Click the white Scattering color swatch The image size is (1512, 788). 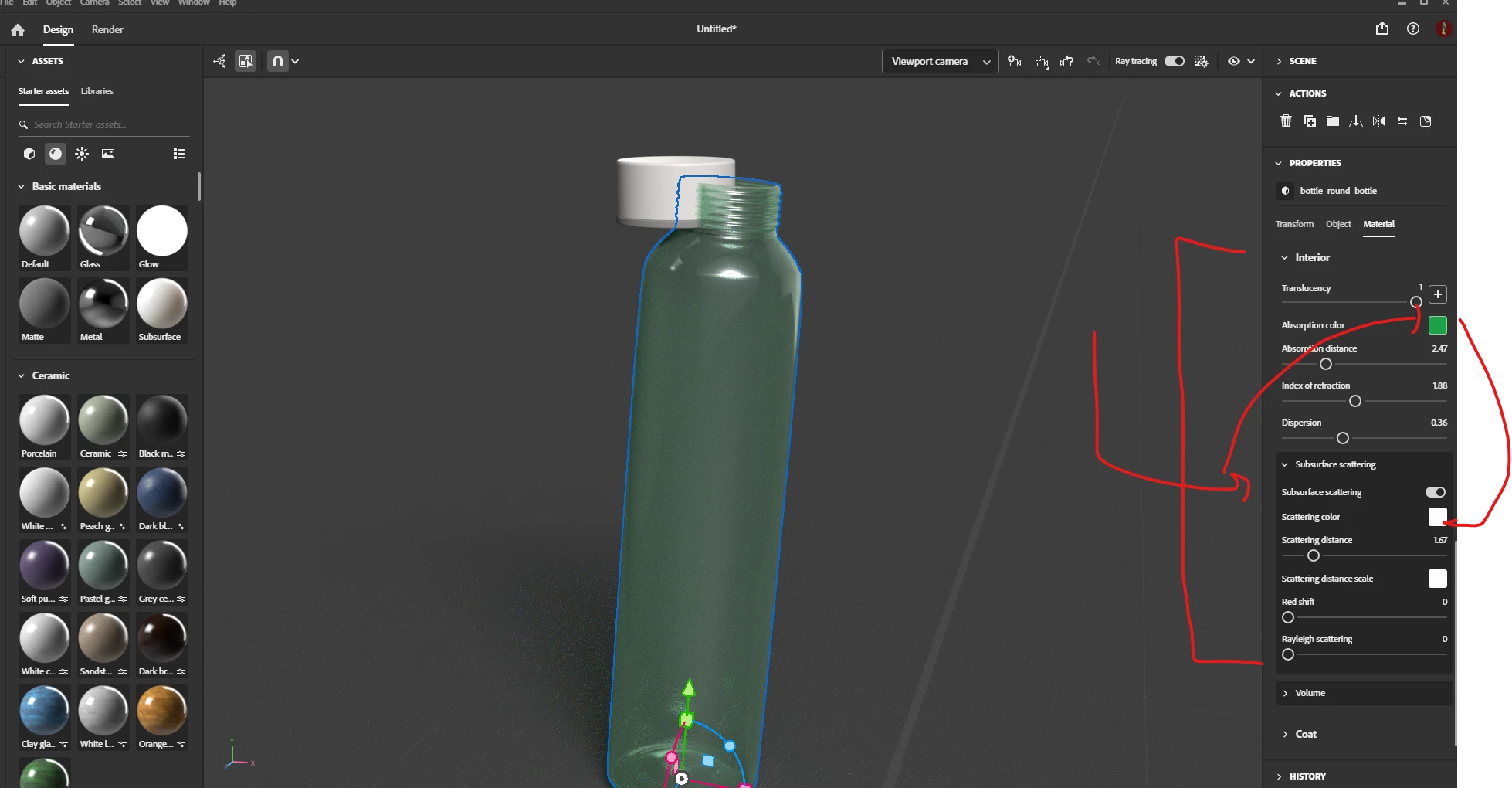tap(1438, 517)
